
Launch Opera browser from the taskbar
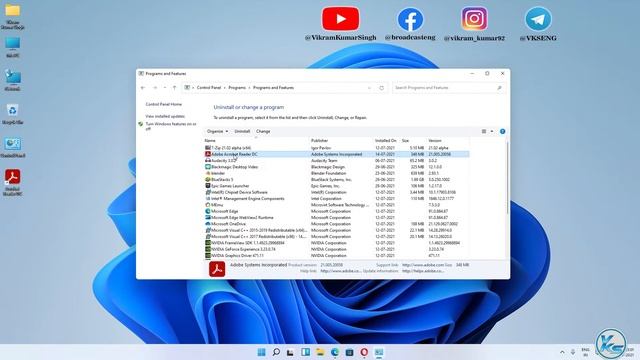(x=364, y=352)
